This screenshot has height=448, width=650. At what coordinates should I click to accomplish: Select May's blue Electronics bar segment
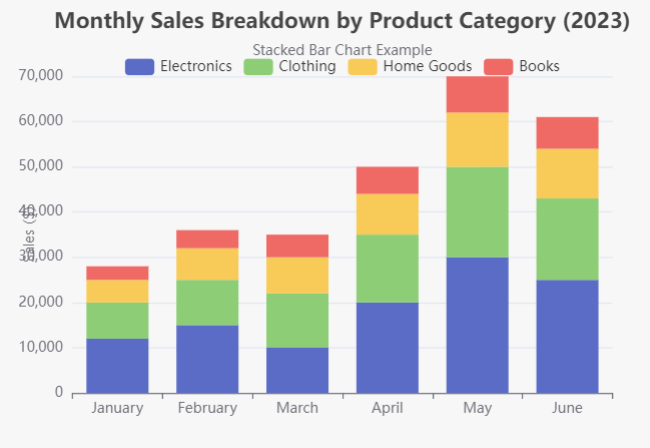tap(477, 324)
